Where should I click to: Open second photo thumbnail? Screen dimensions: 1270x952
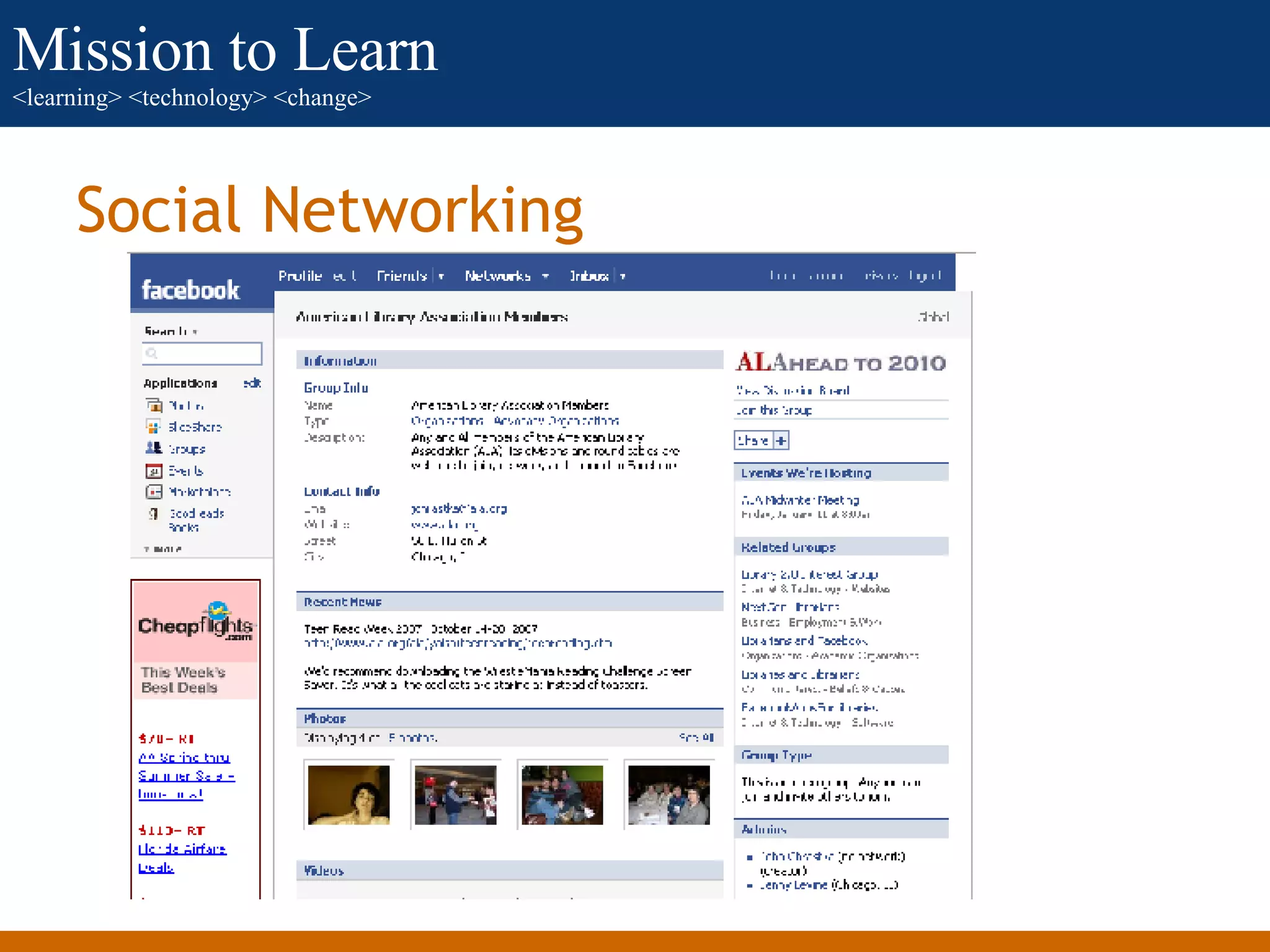point(456,795)
